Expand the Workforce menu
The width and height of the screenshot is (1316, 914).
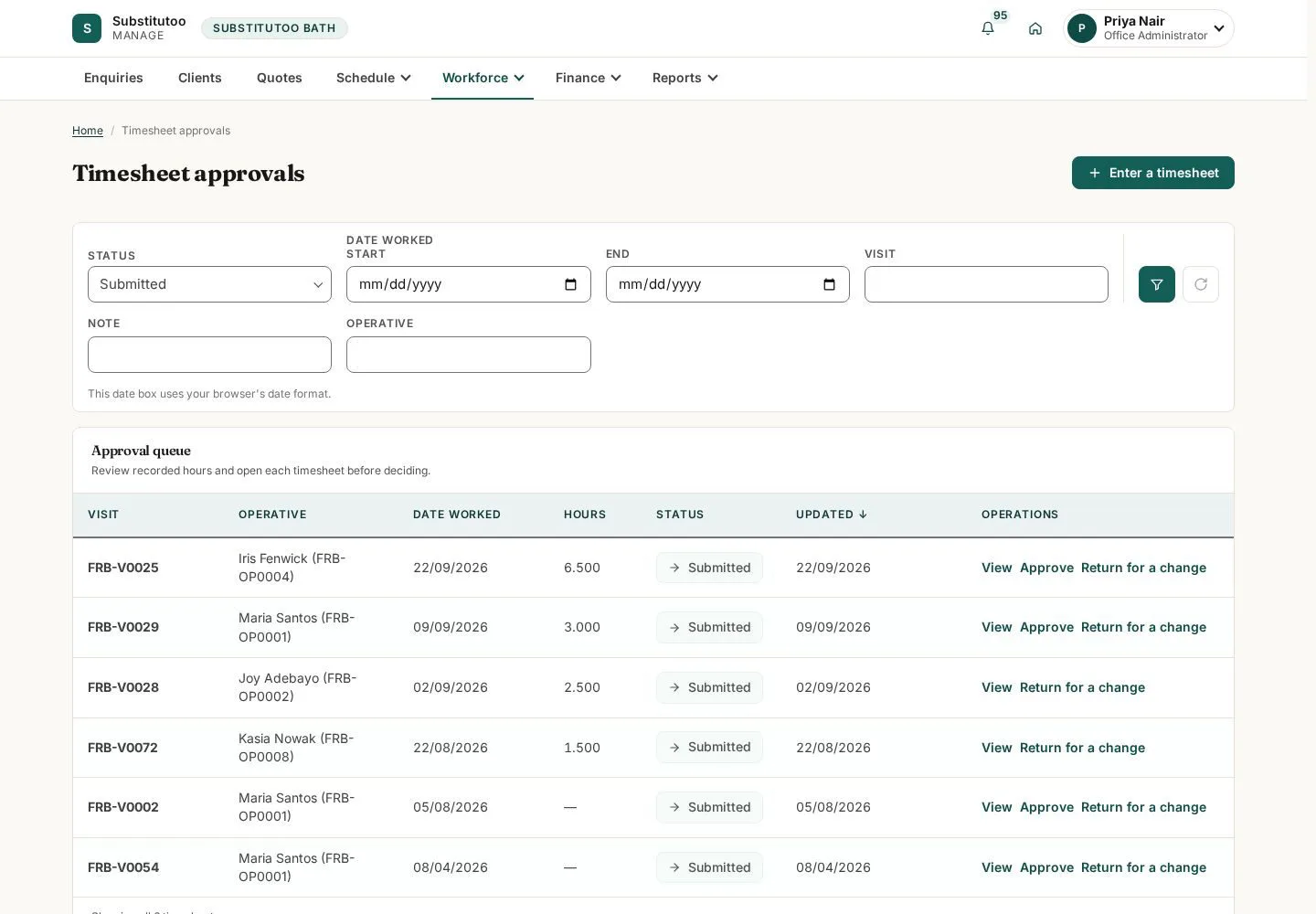tap(483, 78)
